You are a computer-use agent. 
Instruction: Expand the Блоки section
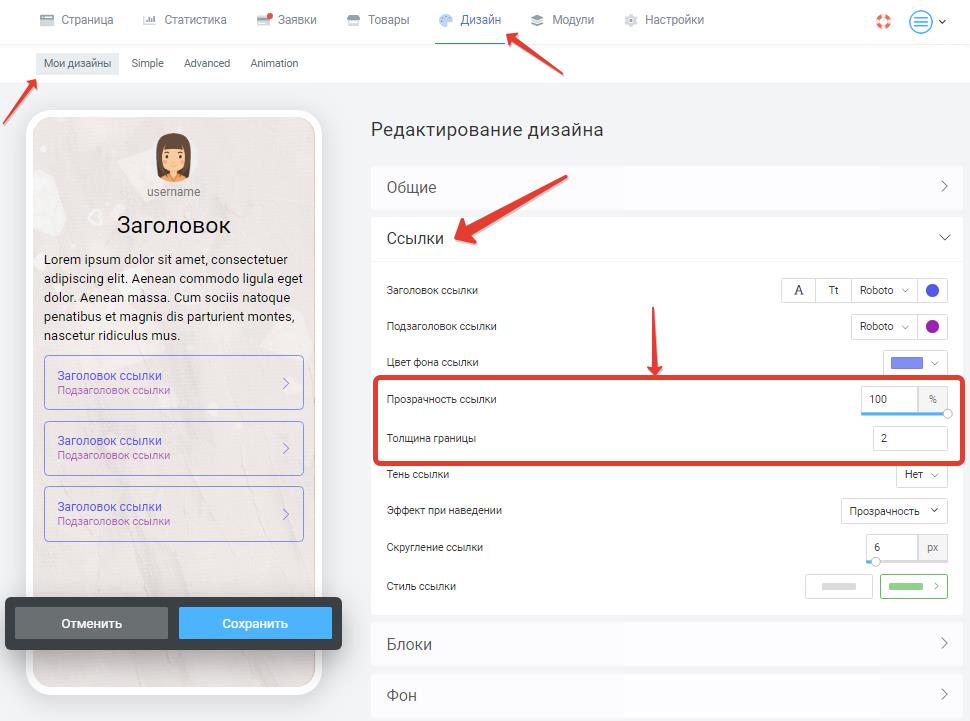pos(666,644)
